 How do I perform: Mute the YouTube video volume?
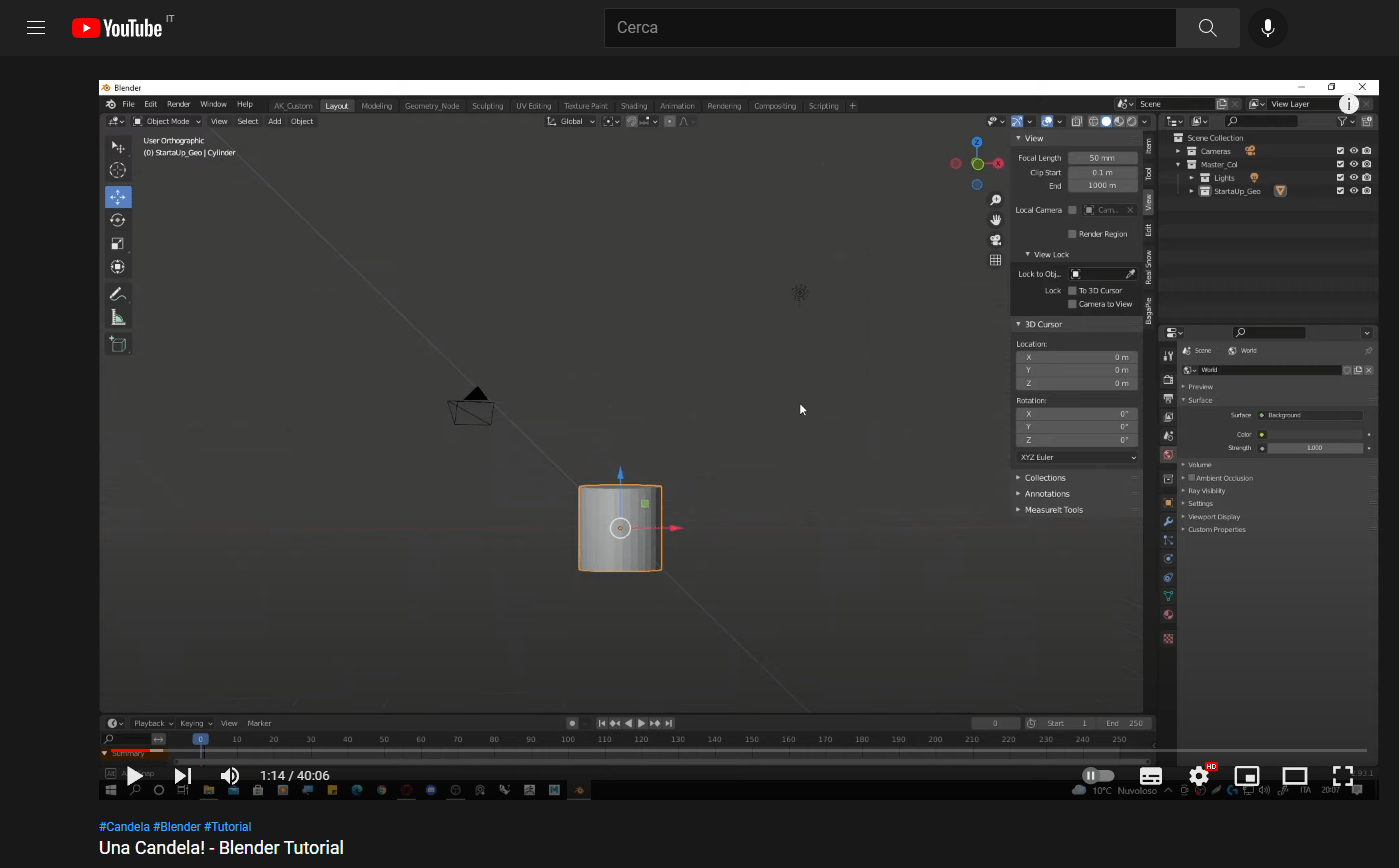click(230, 776)
